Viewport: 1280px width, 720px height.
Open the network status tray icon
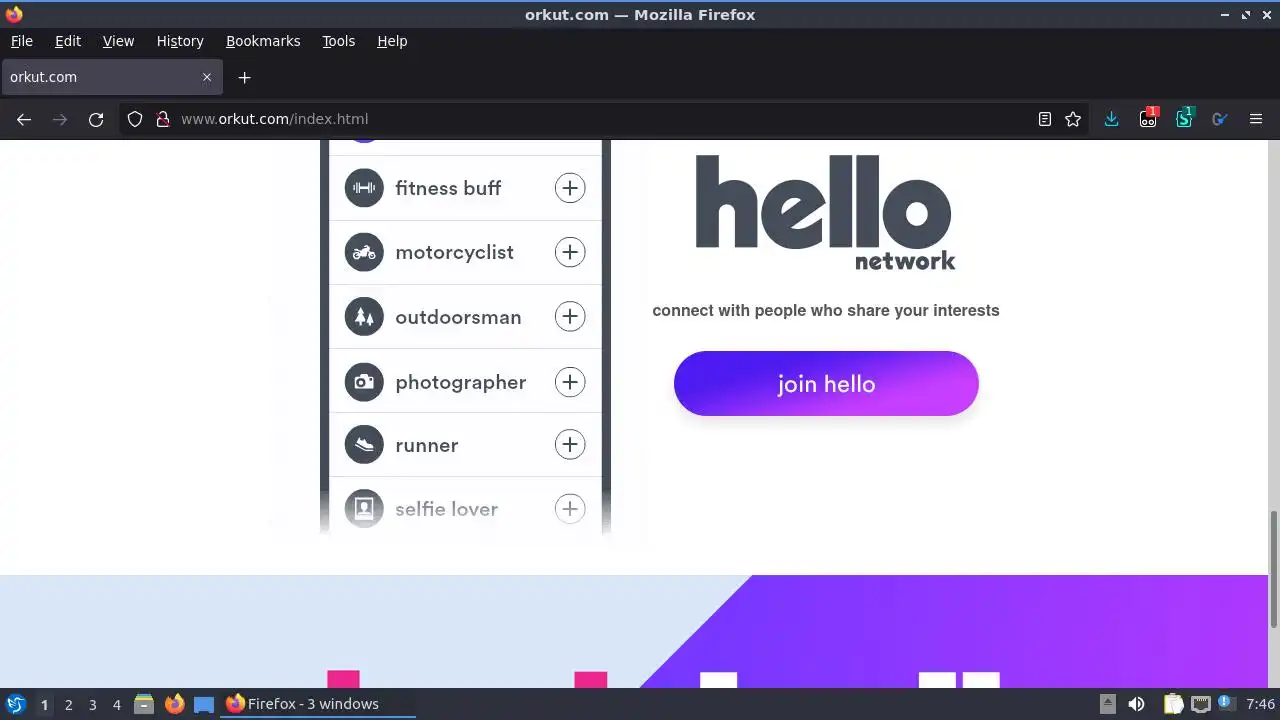pos(1201,704)
